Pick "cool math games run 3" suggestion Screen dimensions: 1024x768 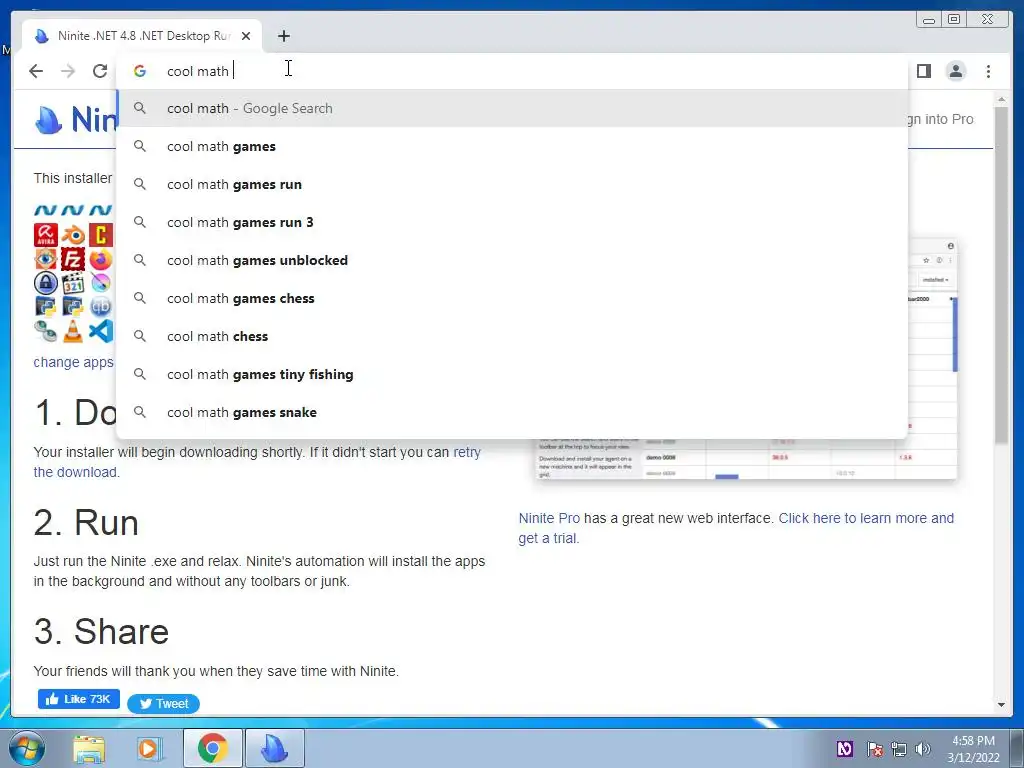point(512,222)
